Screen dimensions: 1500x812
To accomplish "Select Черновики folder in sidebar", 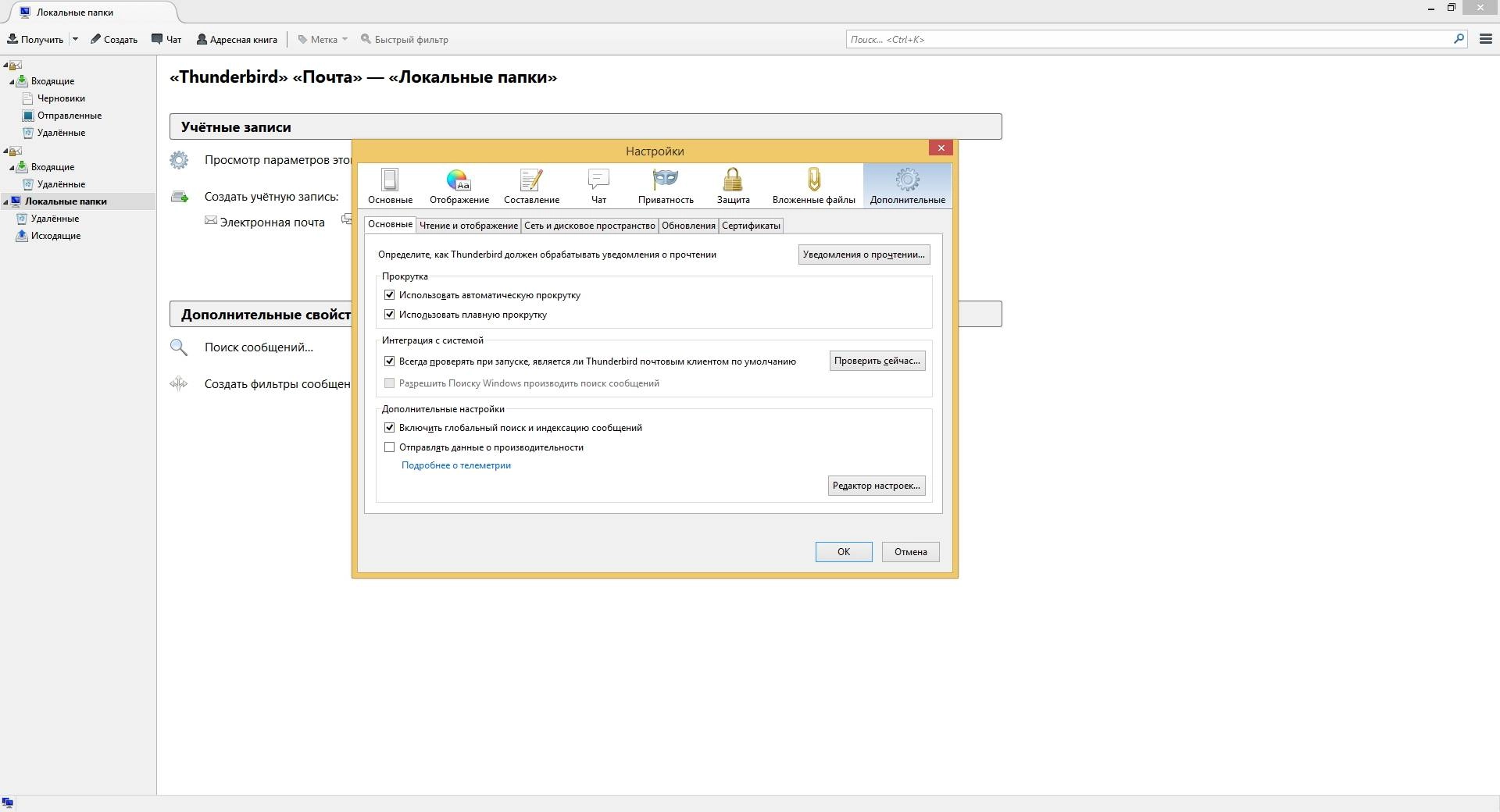I will (61, 98).
